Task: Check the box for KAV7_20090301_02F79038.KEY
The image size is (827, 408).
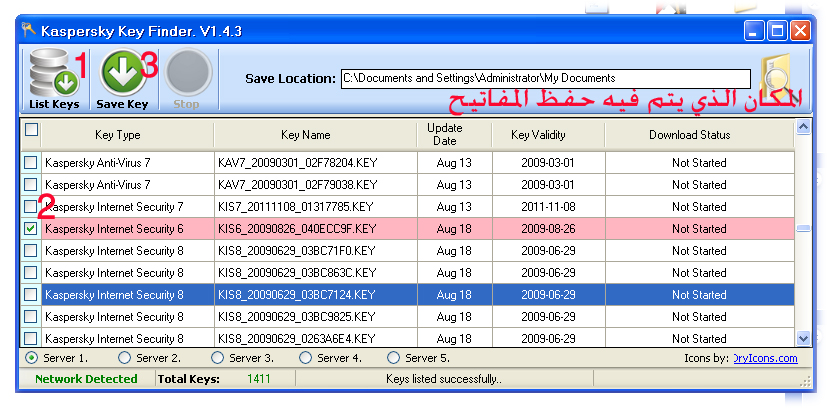Action: pyautogui.click(x=31, y=184)
